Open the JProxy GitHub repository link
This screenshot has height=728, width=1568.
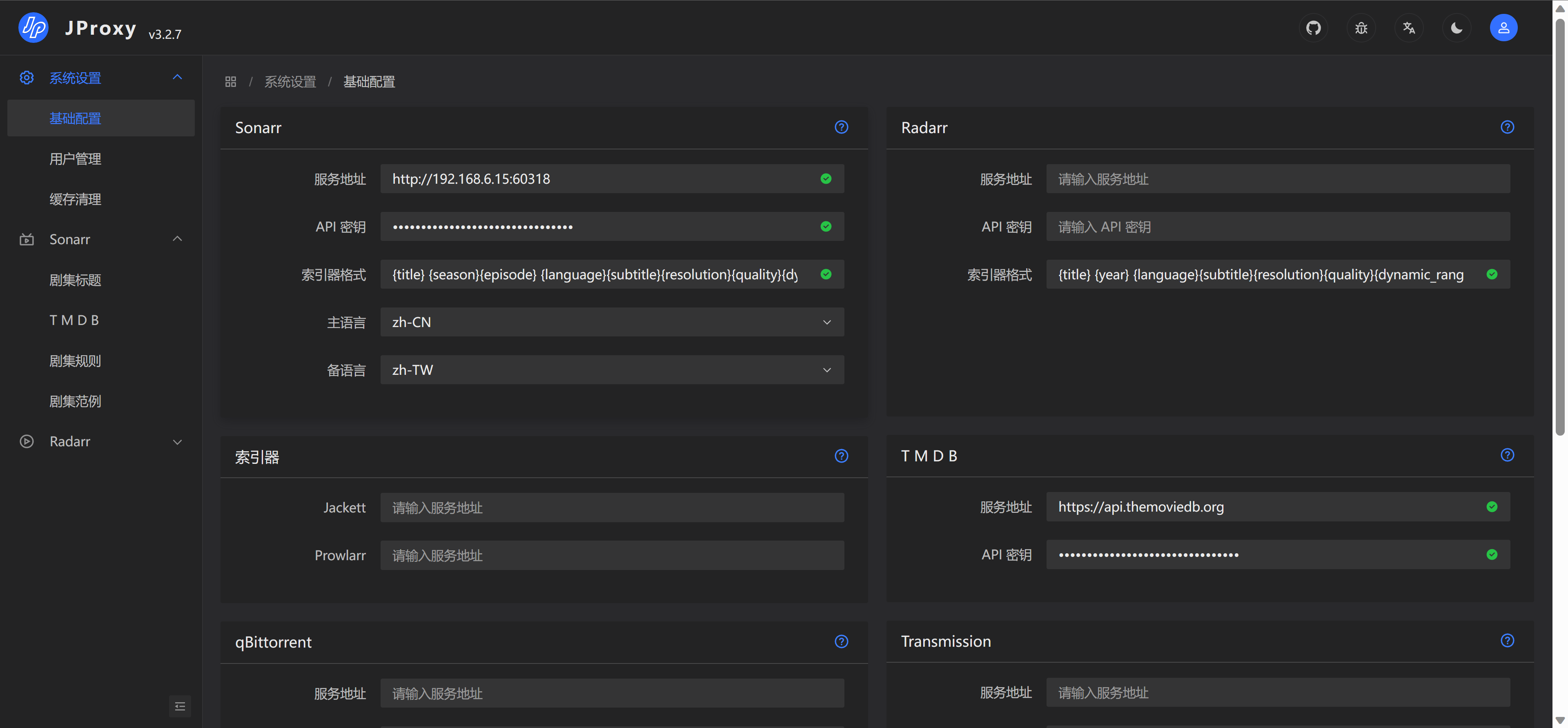(x=1314, y=27)
